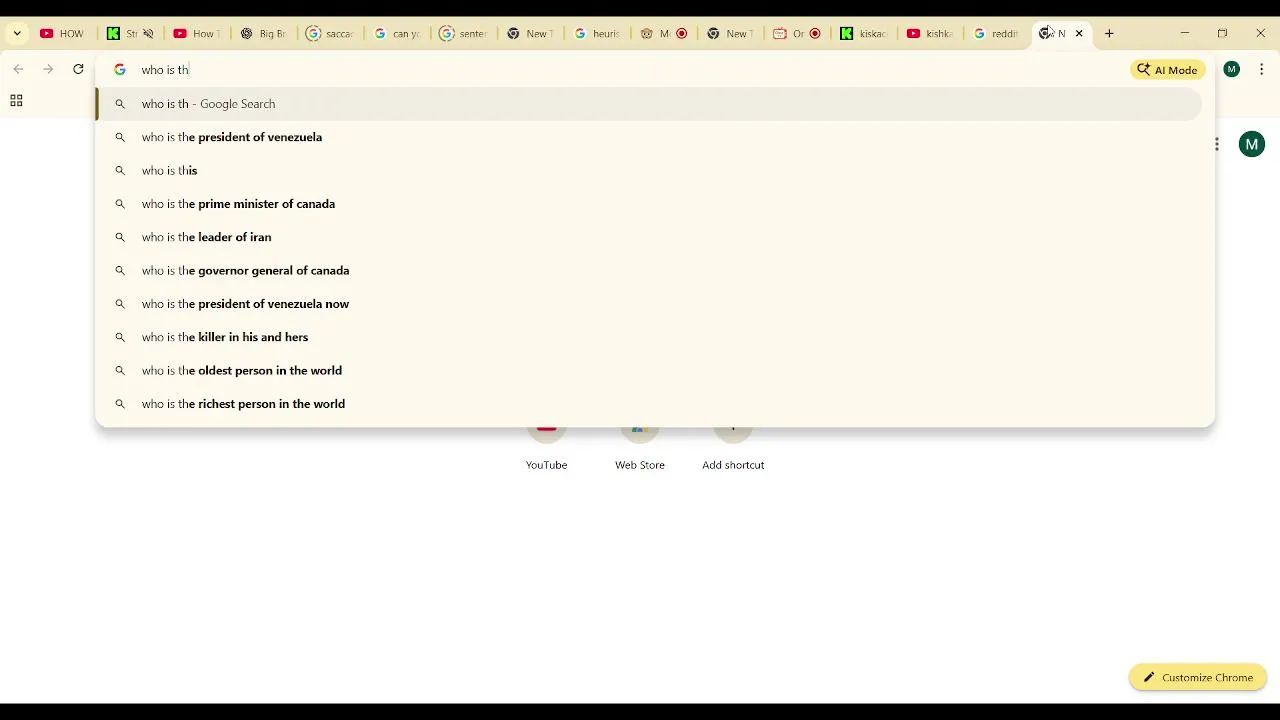Click search icon beside 'president of venezuela now'
This screenshot has height=720, width=1280.
pyautogui.click(x=120, y=304)
